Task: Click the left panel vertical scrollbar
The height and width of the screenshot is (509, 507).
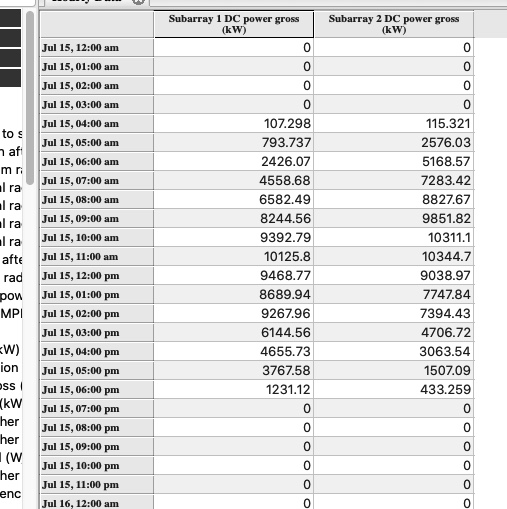Action: click(30, 98)
